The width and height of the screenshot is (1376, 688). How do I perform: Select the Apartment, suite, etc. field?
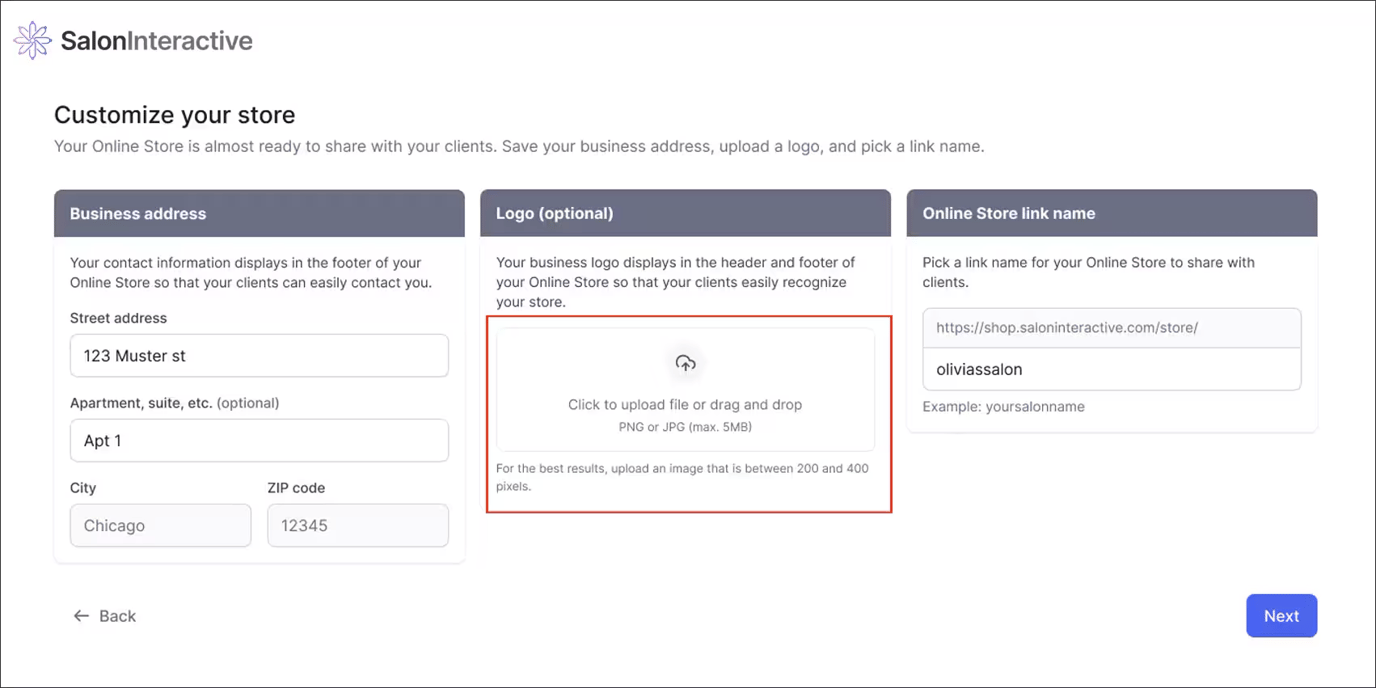click(x=259, y=440)
